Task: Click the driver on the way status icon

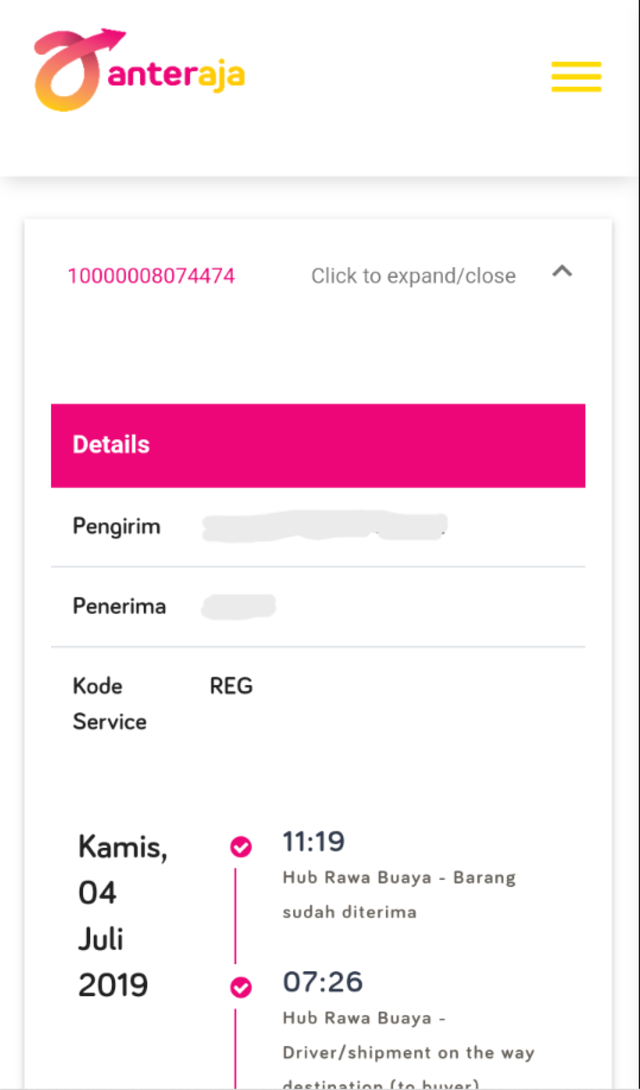Action: [x=242, y=986]
